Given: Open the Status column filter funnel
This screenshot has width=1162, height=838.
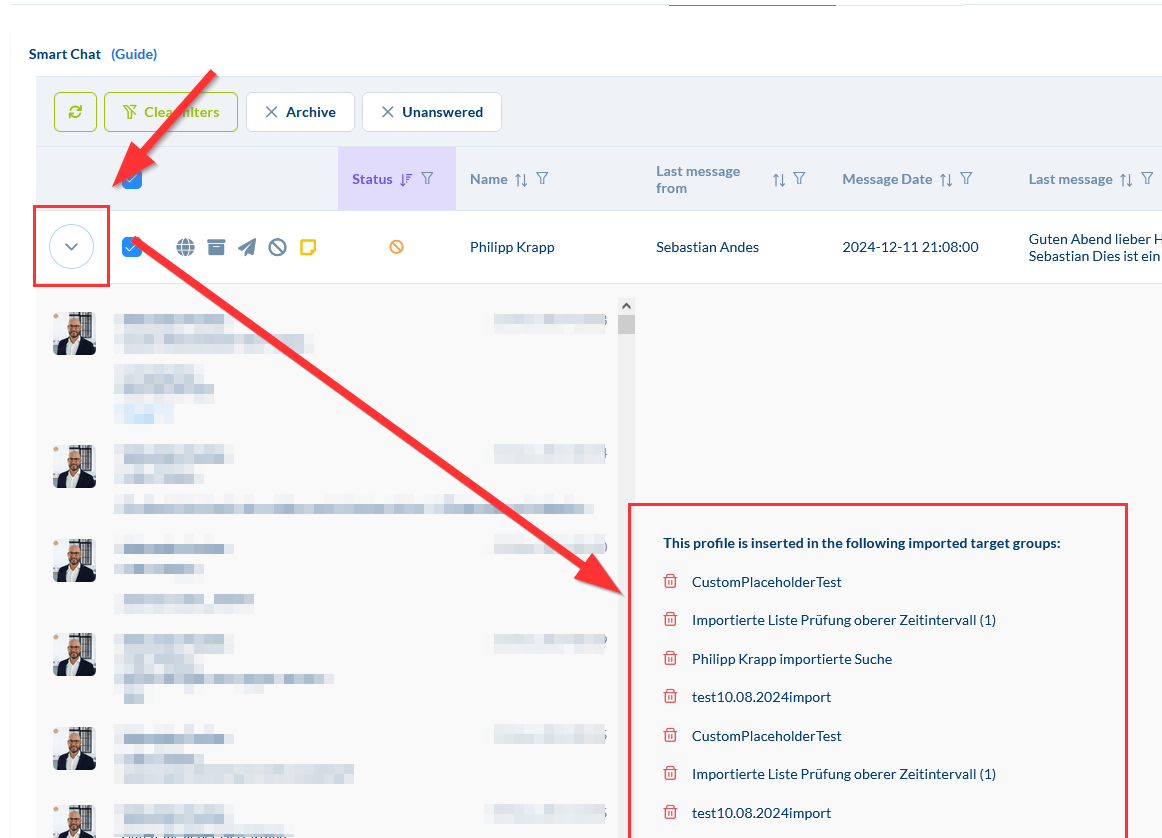Looking at the screenshot, I should (x=427, y=179).
